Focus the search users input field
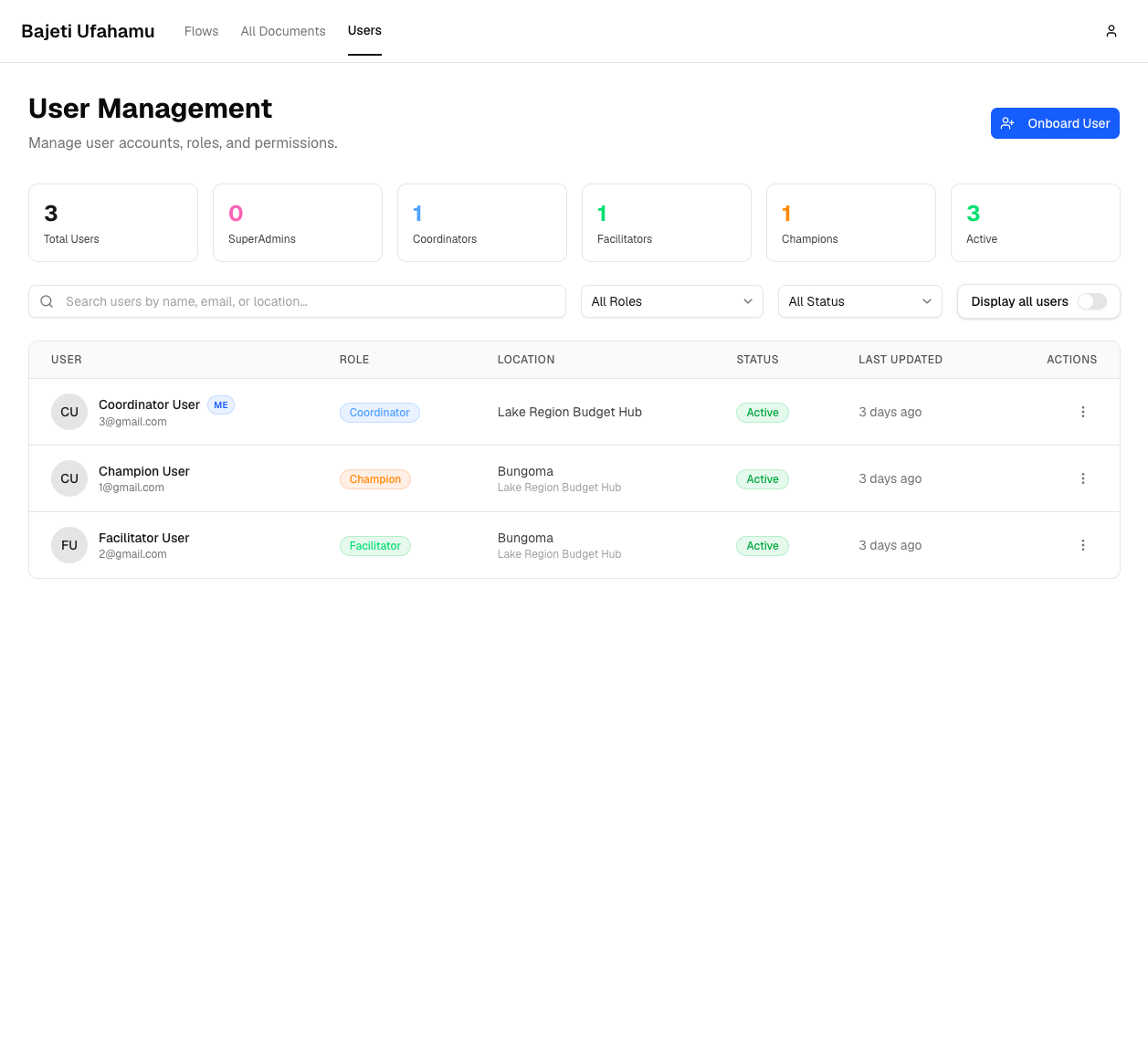This screenshot has height=1050, width=1148. pos(298,301)
